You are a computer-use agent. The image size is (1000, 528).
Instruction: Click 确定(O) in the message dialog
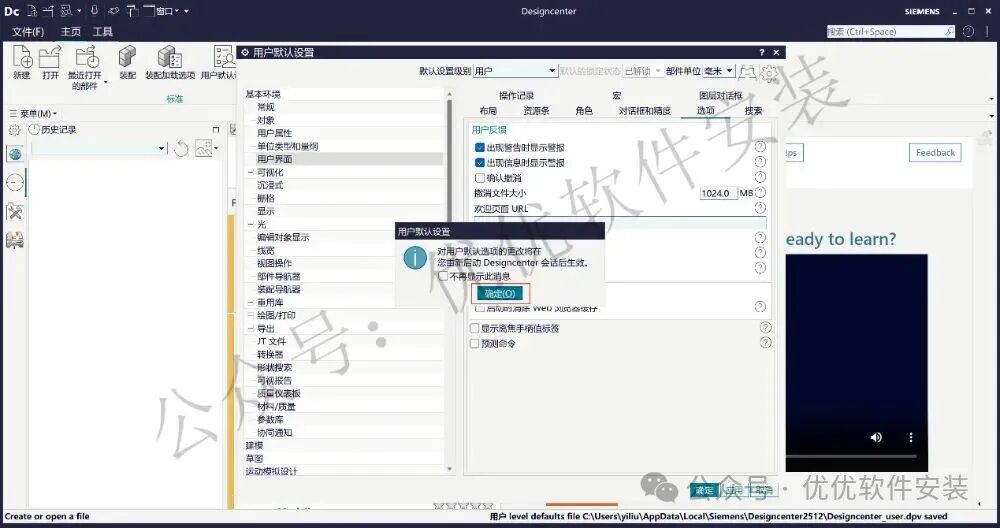pyautogui.click(x=500, y=293)
